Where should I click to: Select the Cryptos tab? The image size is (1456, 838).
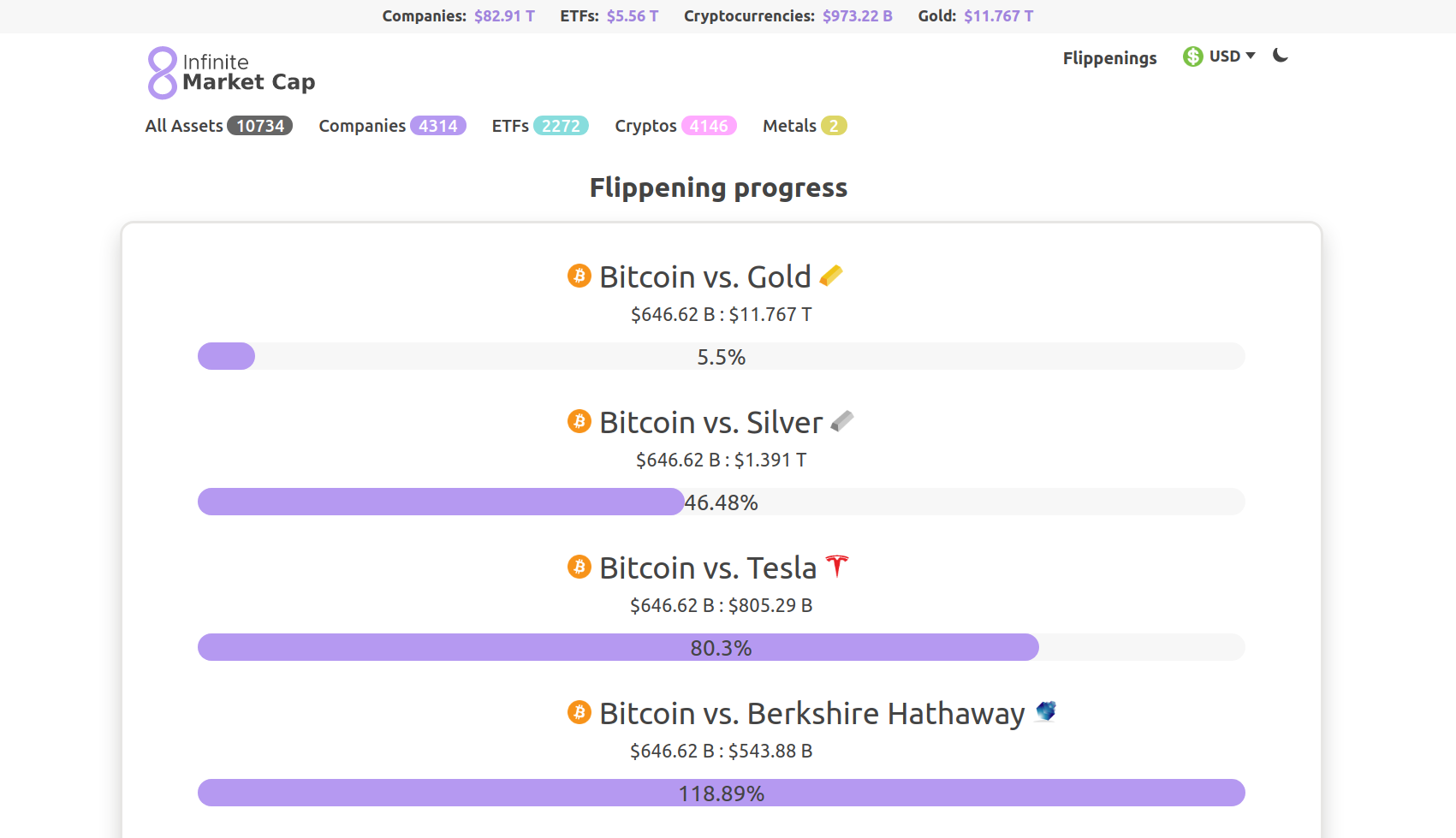click(x=645, y=125)
